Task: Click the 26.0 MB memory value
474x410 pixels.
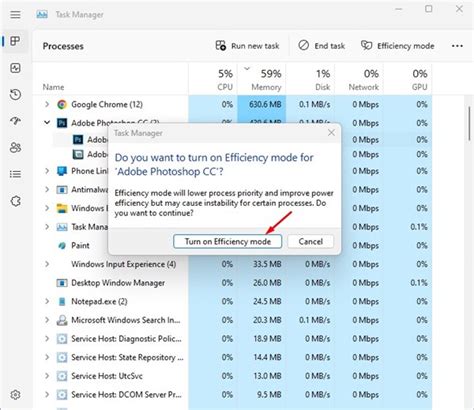Action: coord(267,283)
